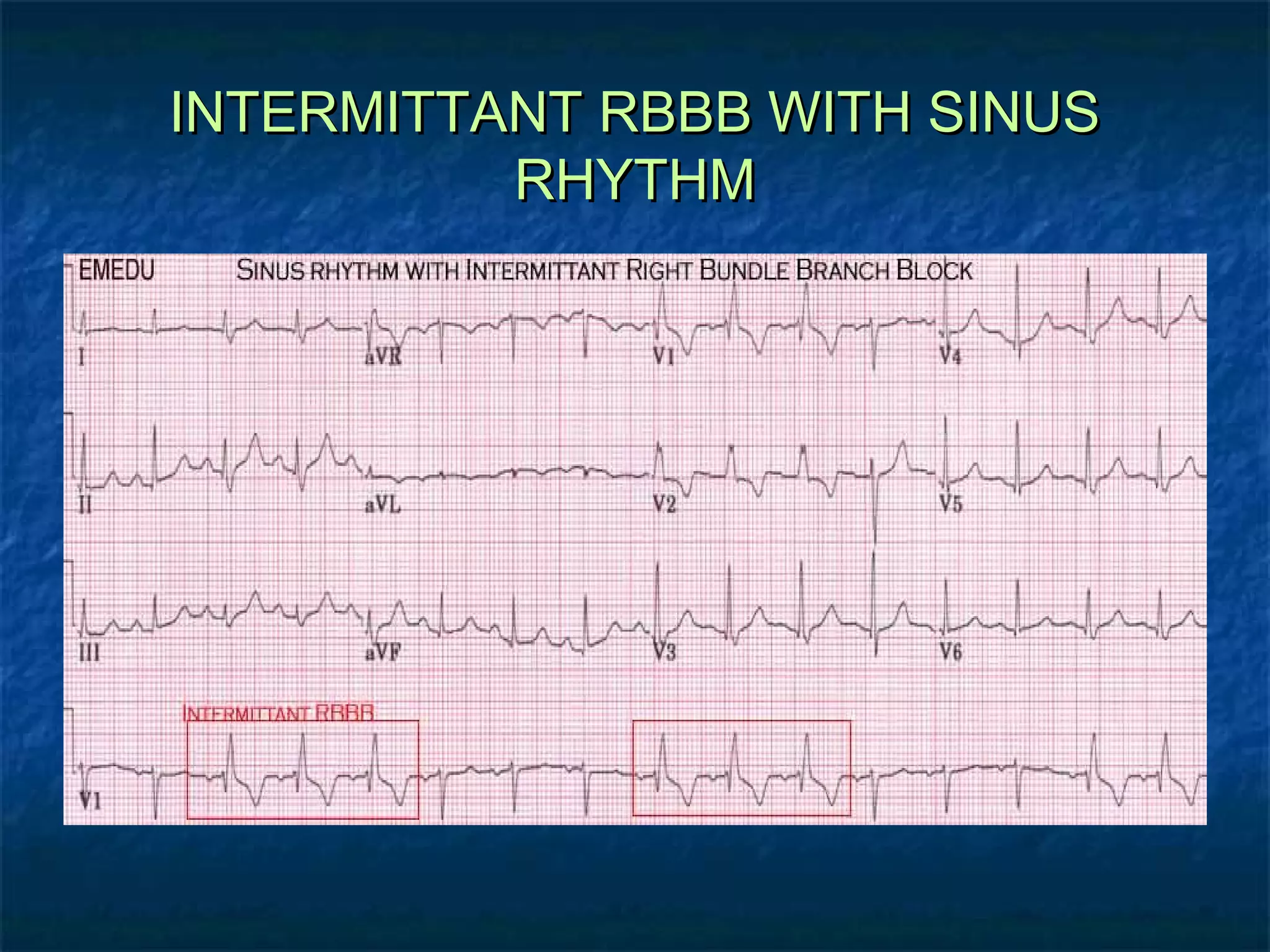Click the 'V3' lead label
This screenshot has height=952, width=1270.
664,652
